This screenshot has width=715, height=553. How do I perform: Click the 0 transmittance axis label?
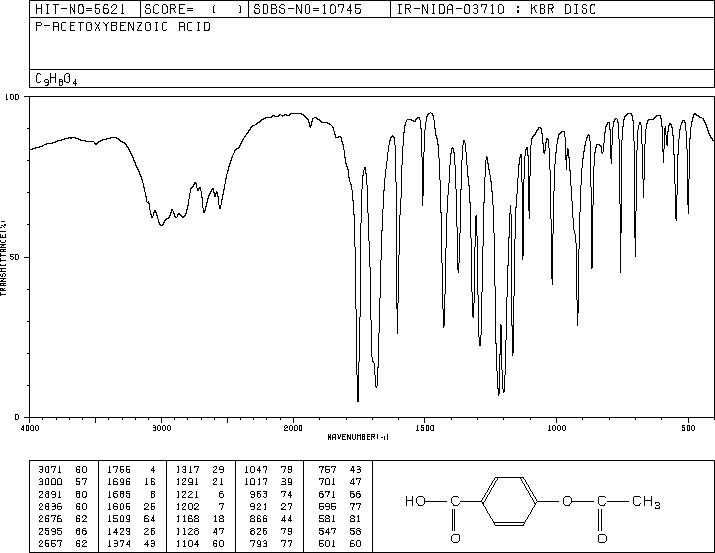(17, 417)
